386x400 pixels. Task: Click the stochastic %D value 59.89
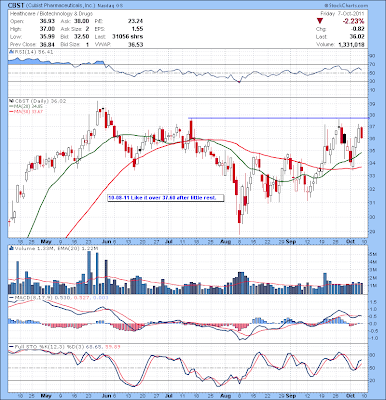point(112,347)
